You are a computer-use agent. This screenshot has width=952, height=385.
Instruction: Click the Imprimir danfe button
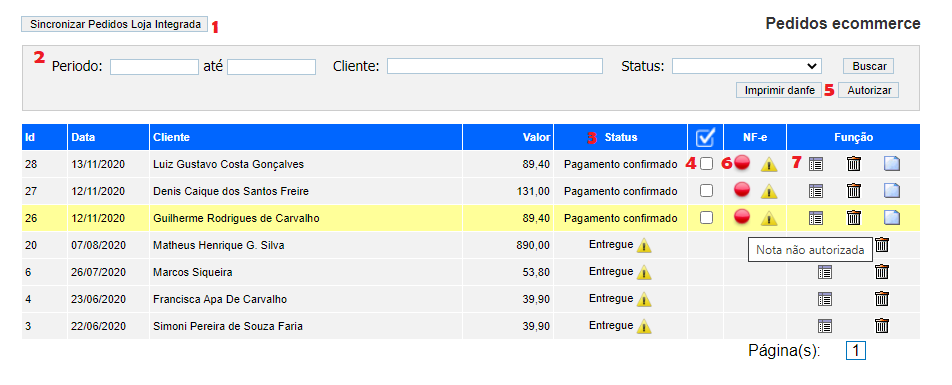click(779, 90)
